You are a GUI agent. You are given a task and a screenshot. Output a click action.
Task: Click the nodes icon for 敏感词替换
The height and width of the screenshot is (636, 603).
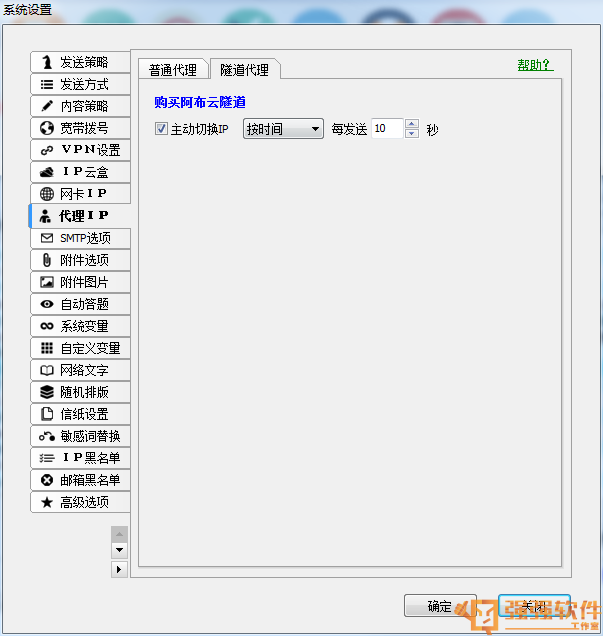click(x=47, y=436)
